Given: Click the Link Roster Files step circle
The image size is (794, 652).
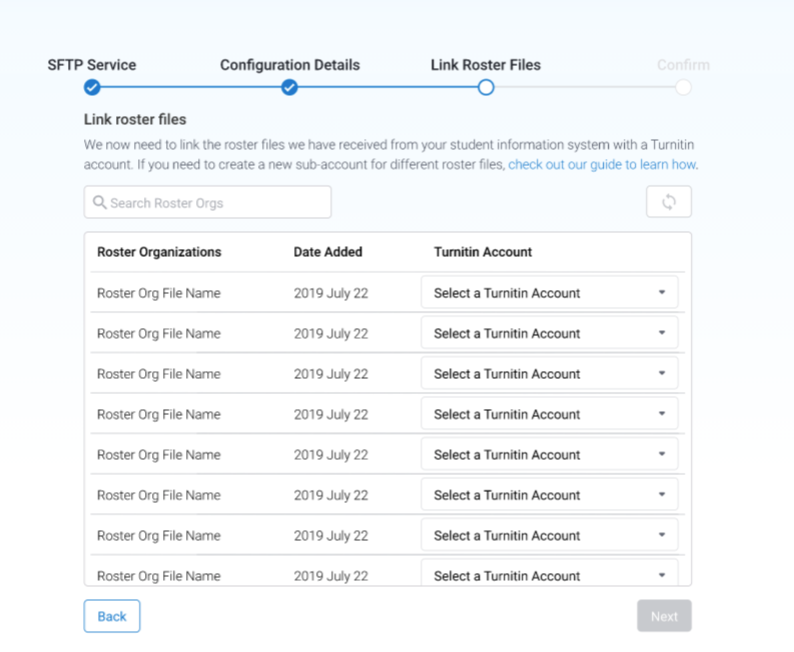Looking at the screenshot, I should coord(485,88).
